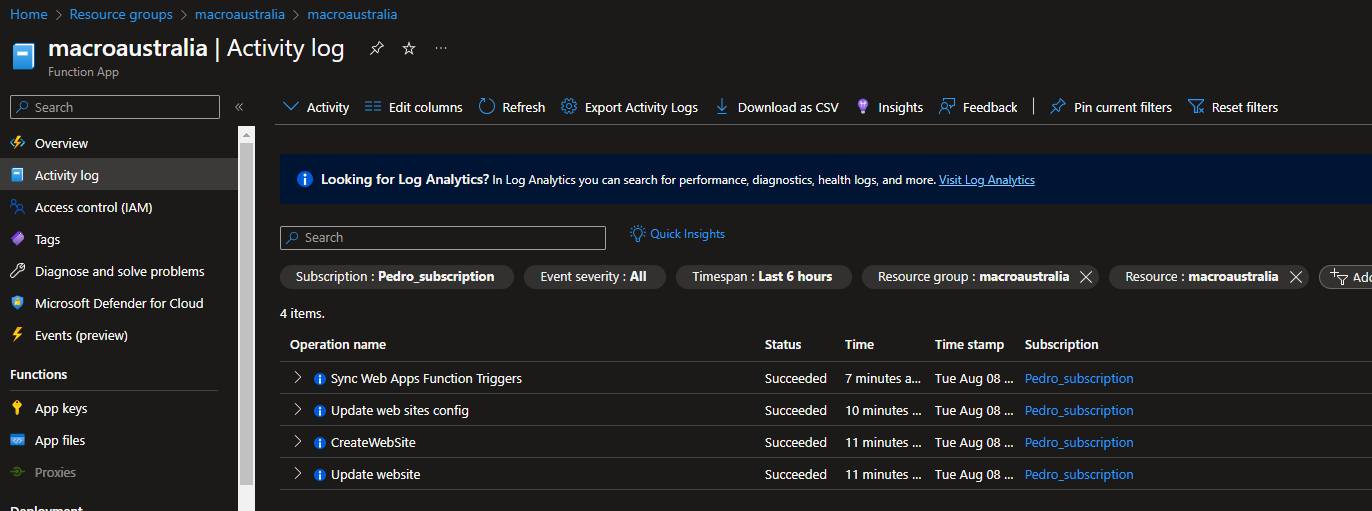This screenshot has width=1372, height=511.
Task: Open Tags menu item
Action: tap(119, 239)
